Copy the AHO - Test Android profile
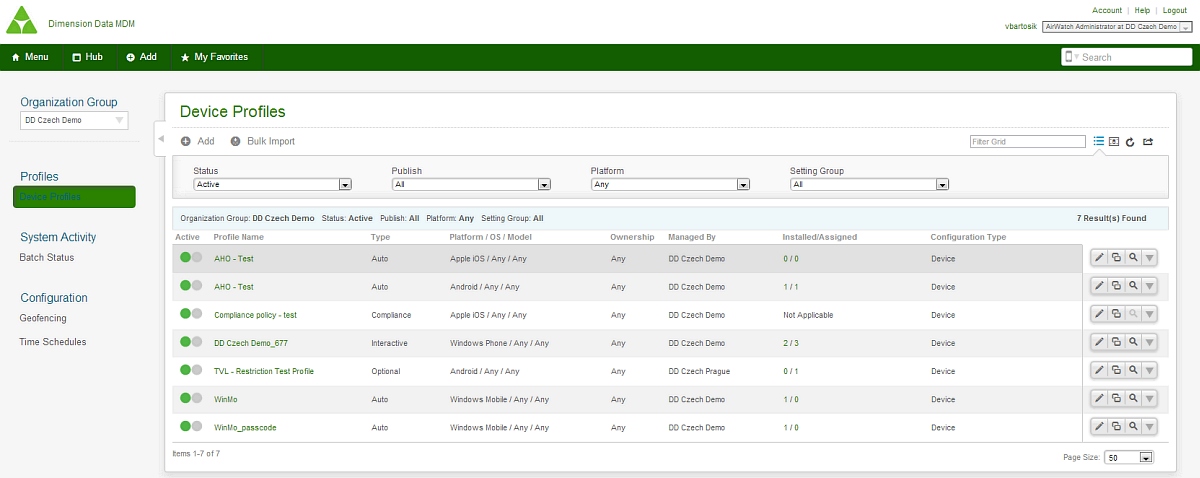1200x478 pixels. click(1116, 286)
